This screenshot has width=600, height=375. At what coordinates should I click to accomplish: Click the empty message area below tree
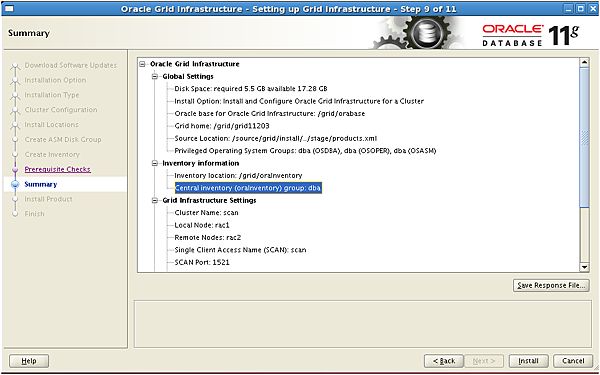362,324
